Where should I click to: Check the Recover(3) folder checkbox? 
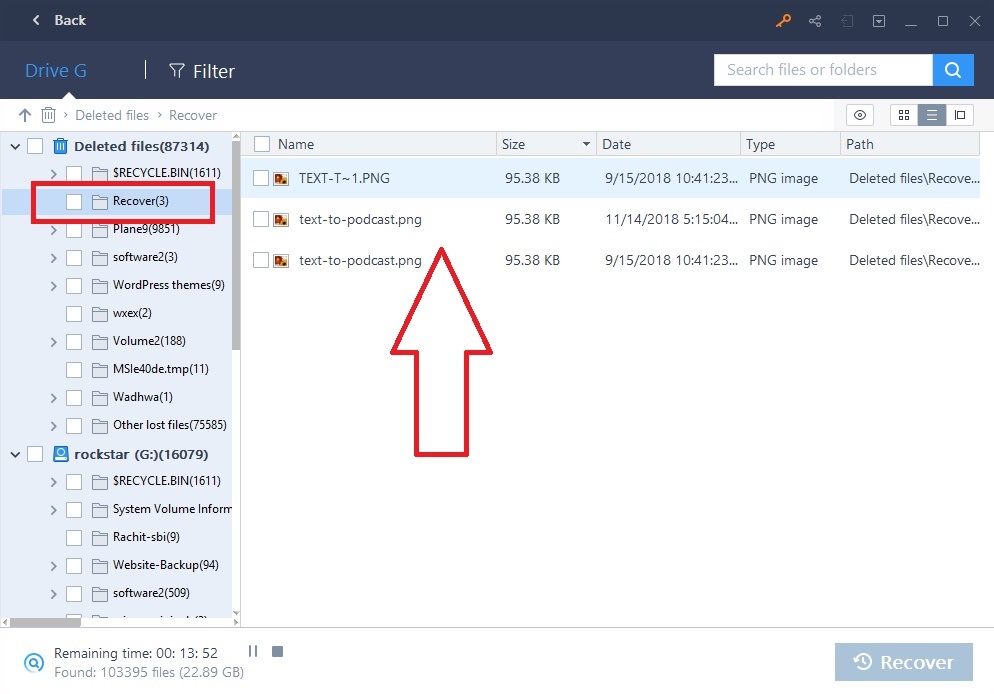tap(74, 202)
